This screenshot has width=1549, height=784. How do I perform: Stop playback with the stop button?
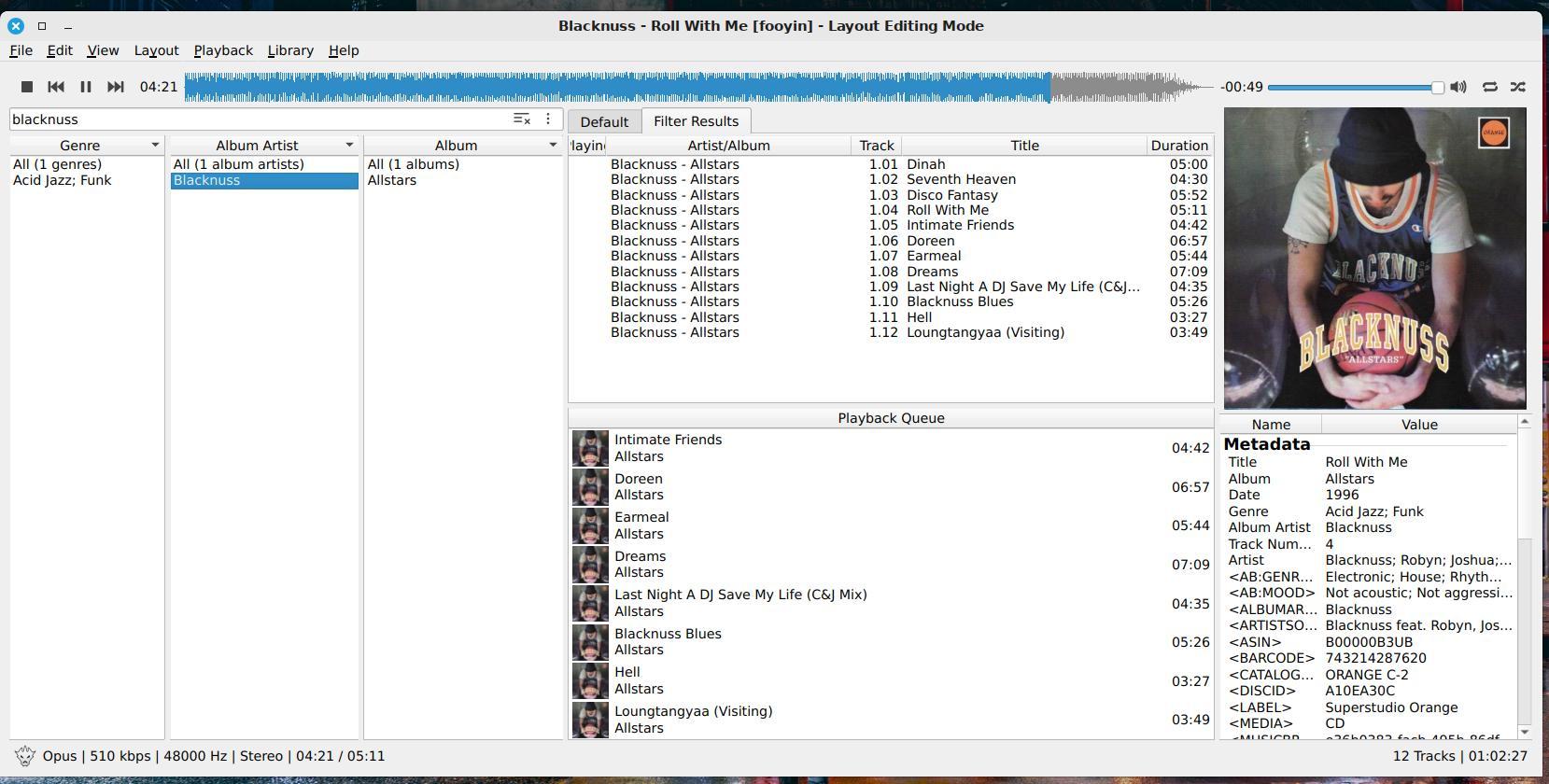pos(27,87)
